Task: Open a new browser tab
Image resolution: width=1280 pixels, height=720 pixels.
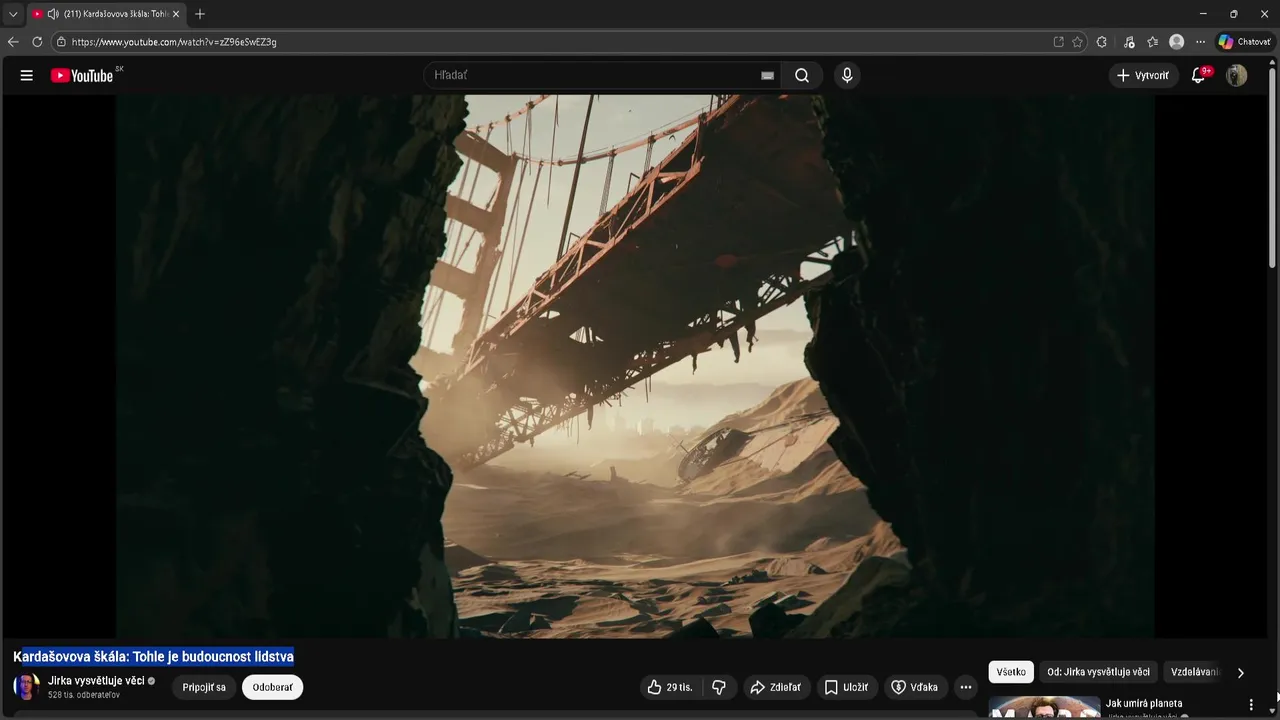Action: click(200, 14)
